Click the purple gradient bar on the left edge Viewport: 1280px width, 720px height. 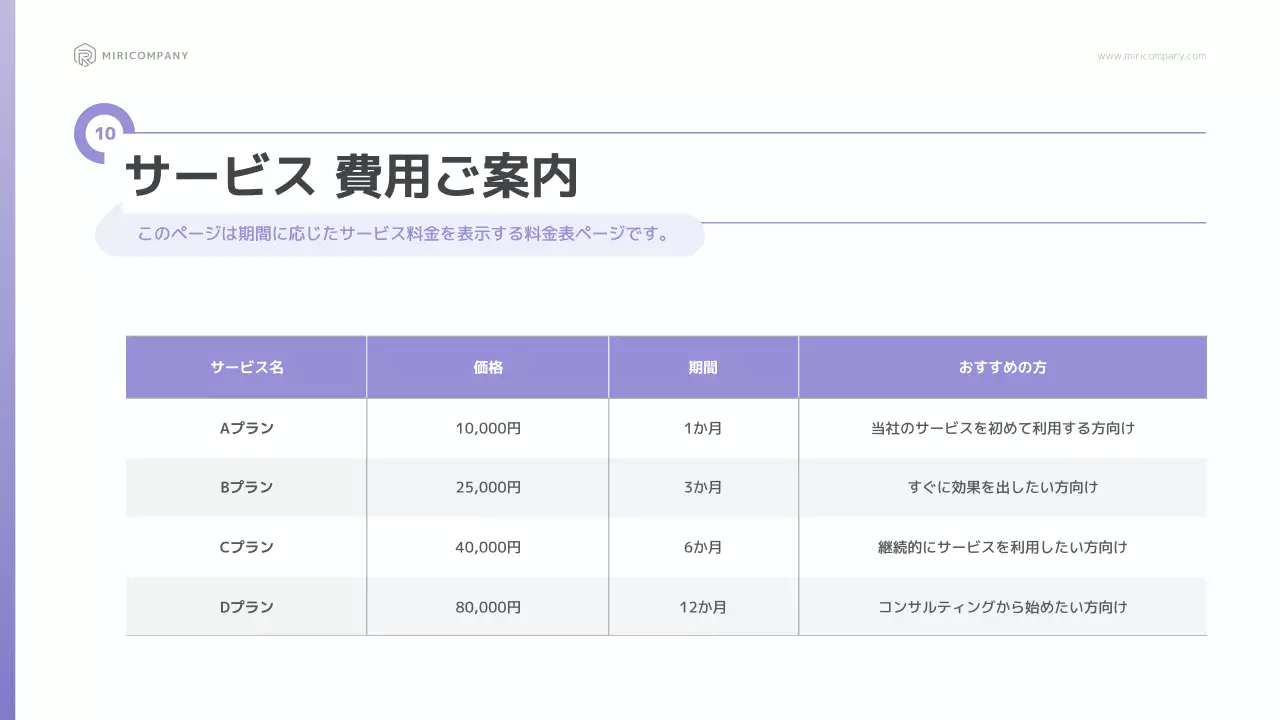(x=6, y=360)
